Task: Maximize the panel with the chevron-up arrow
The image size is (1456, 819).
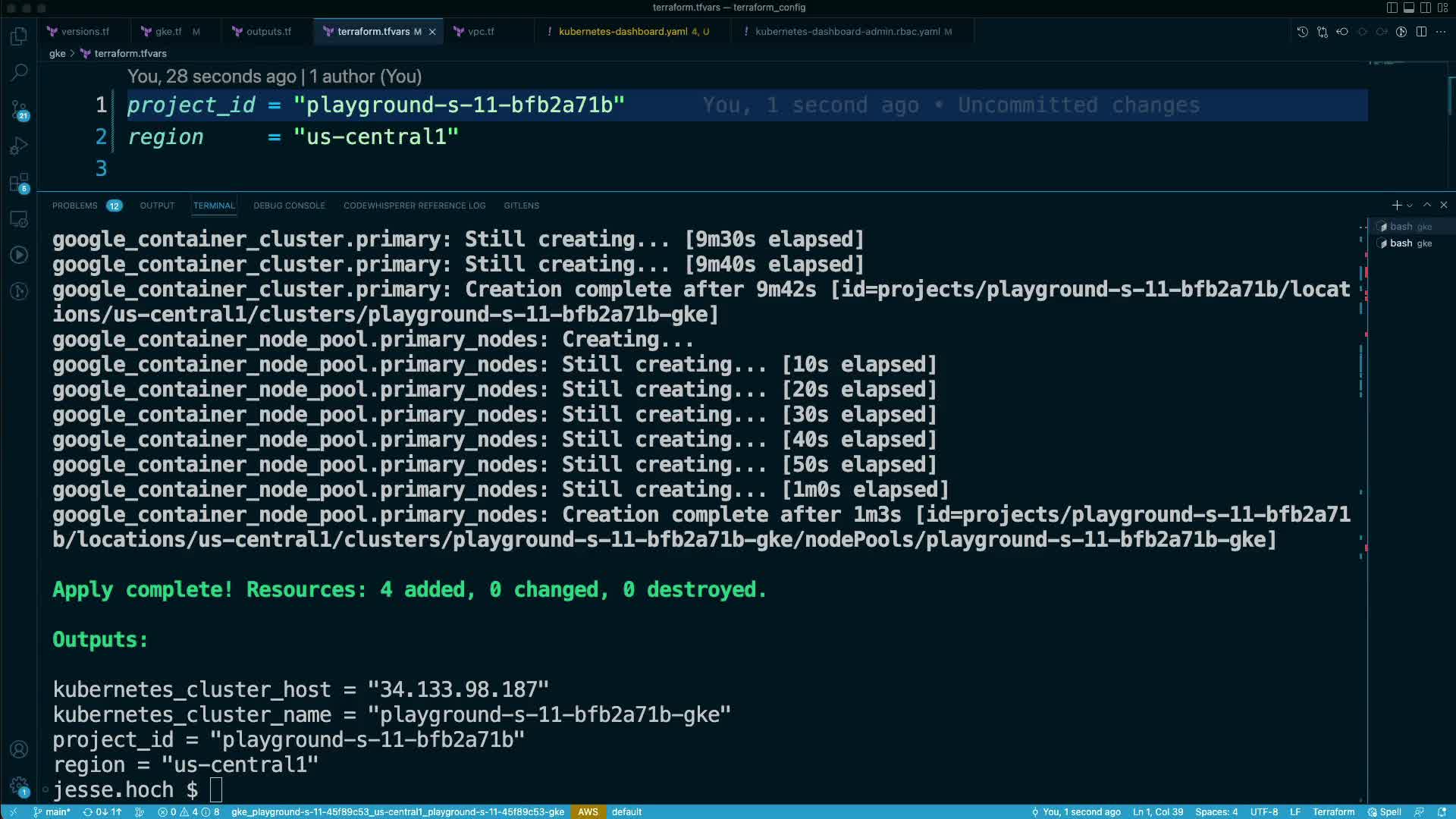Action: (1426, 206)
